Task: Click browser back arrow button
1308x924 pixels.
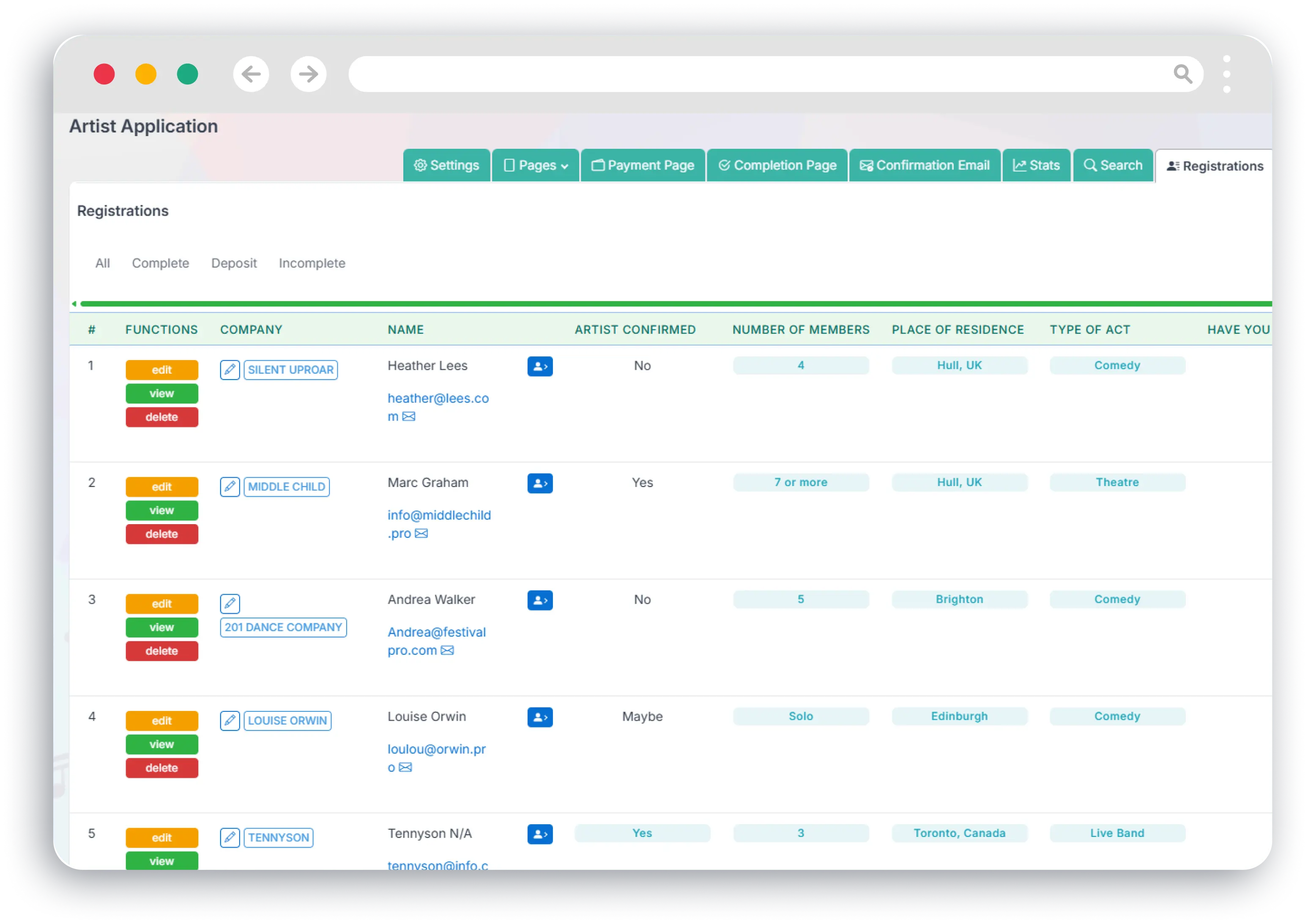Action: (251, 74)
